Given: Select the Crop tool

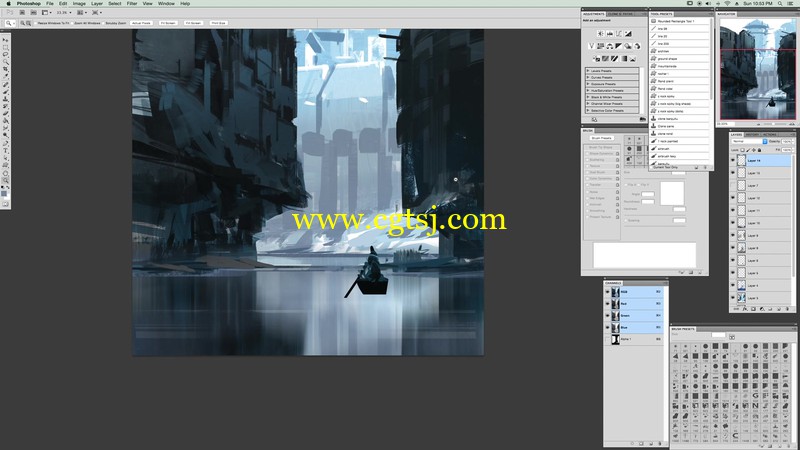Looking at the screenshot, I should click(6, 68).
